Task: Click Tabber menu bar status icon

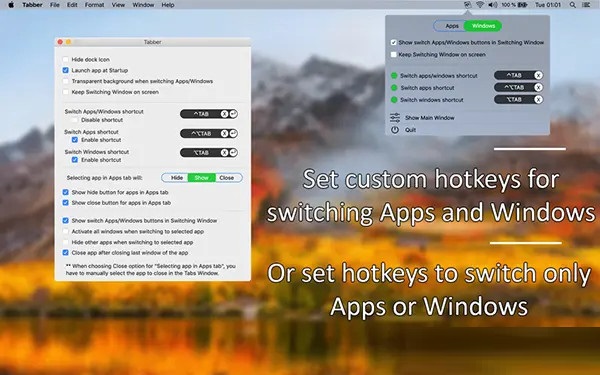Action: pyautogui.click(x=467, y=5)
